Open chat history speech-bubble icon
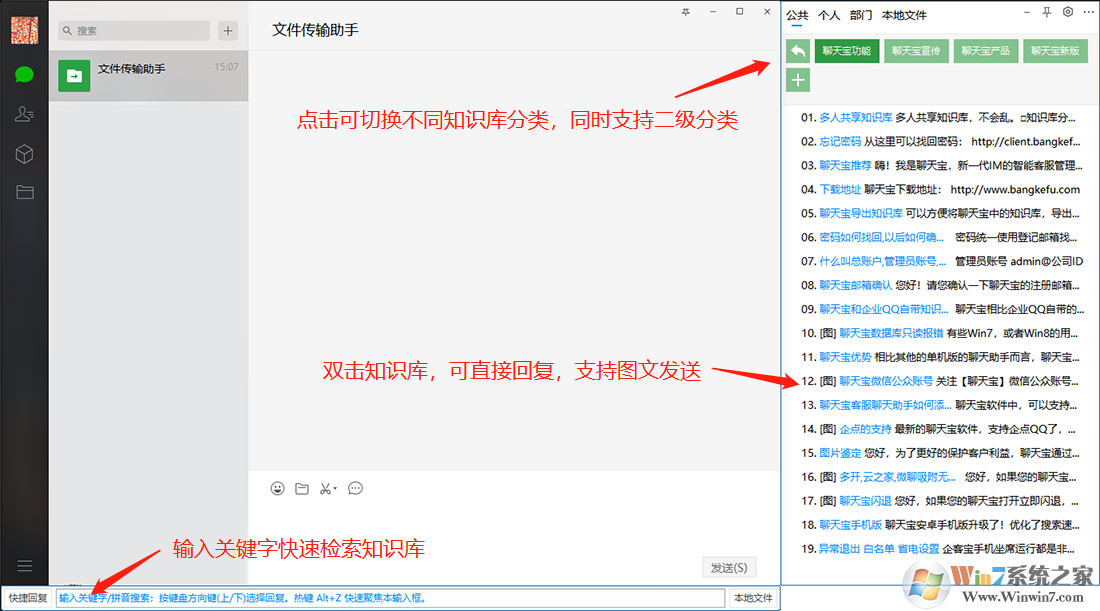Image resolution: width=1100 pixels, height=611 pixels. [x=355, y=488]
